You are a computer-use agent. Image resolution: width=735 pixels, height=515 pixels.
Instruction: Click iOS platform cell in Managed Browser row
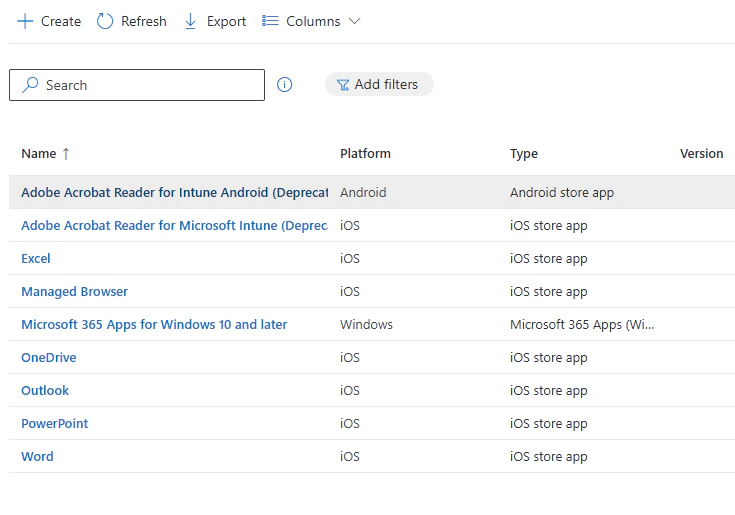click(x=350, y=291)
